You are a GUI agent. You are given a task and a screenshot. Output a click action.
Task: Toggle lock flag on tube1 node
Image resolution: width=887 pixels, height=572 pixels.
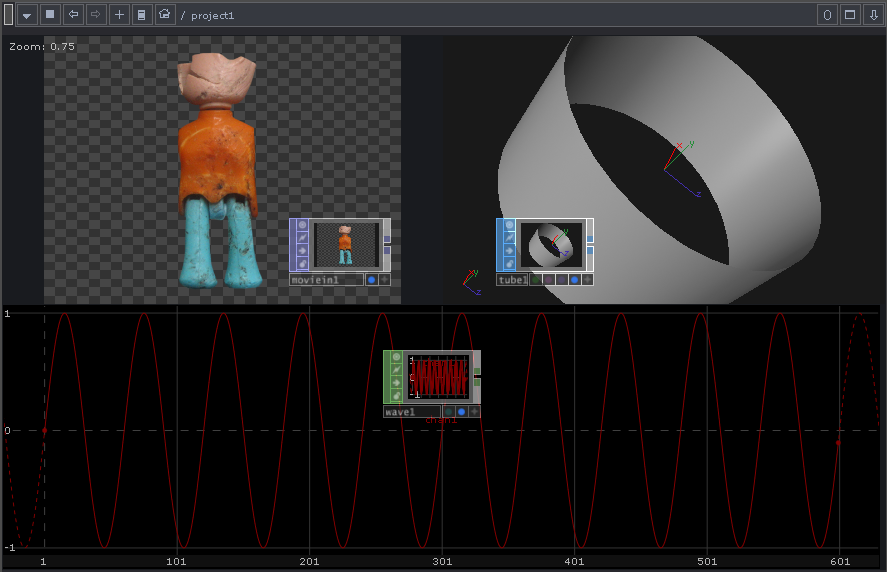510,264
